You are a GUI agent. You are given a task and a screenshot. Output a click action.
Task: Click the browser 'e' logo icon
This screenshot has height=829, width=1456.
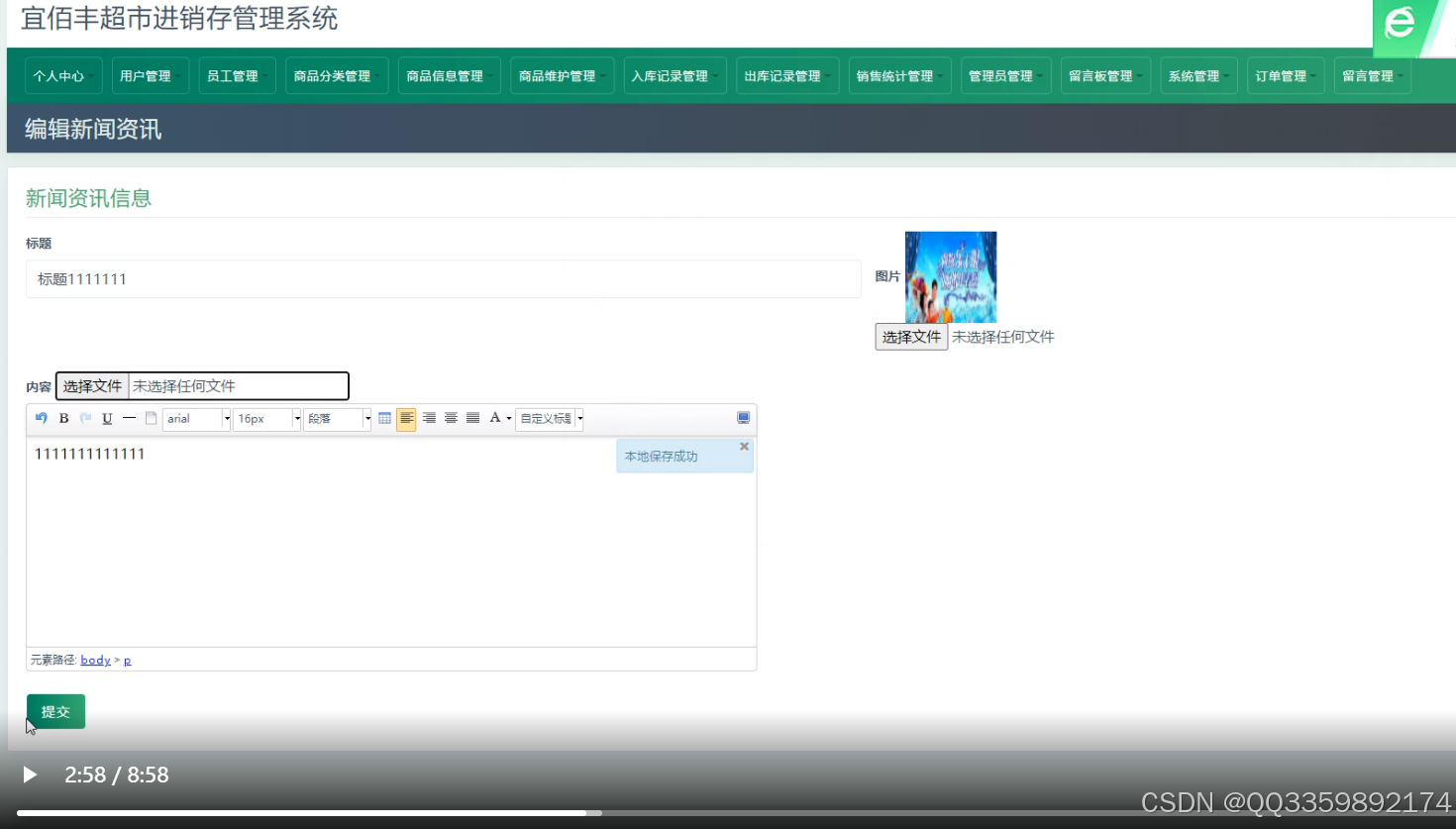1400,22
